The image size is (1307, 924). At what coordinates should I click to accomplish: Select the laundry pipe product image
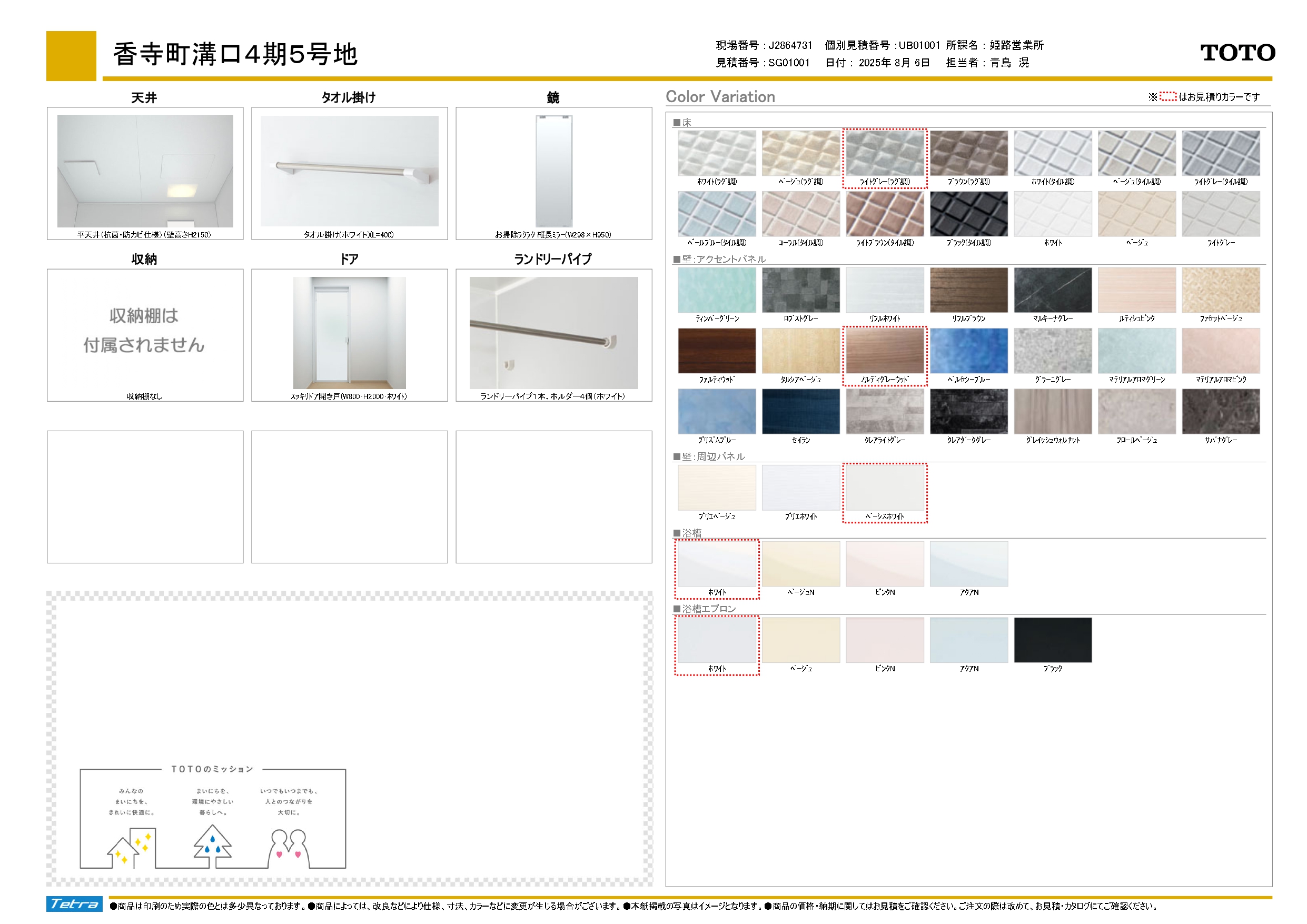click(x=553, y=332)
